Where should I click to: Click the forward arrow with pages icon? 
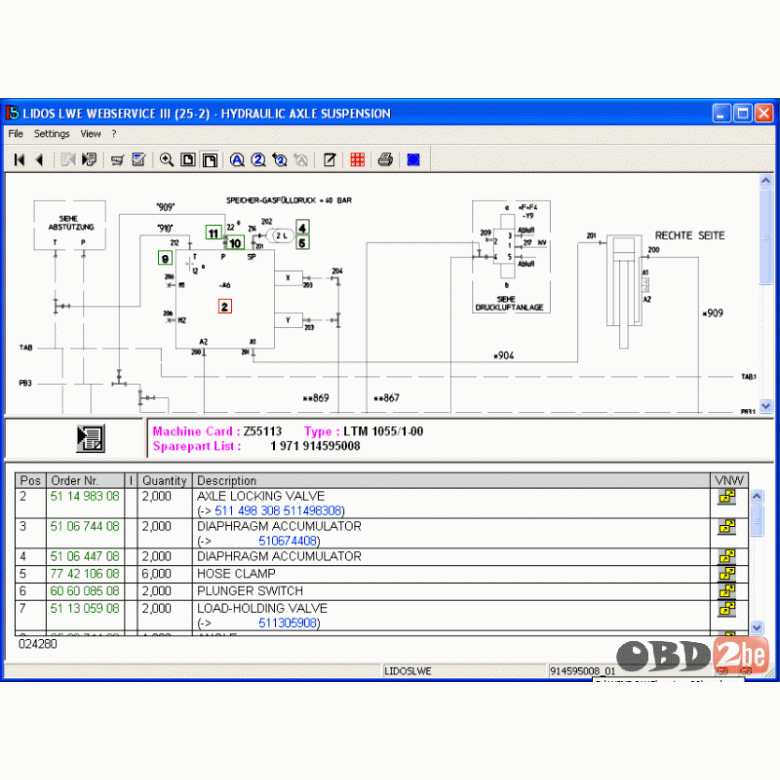click(90, 160)
